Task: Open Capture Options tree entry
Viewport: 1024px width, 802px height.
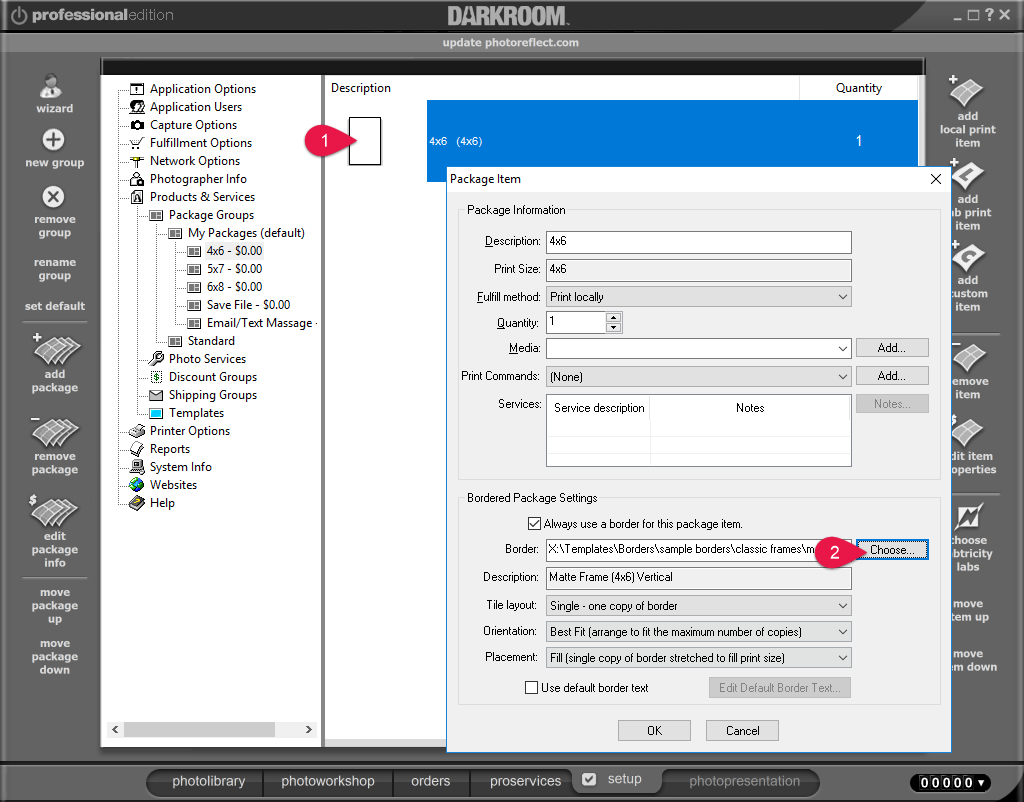Action: (x=193, y=125)
